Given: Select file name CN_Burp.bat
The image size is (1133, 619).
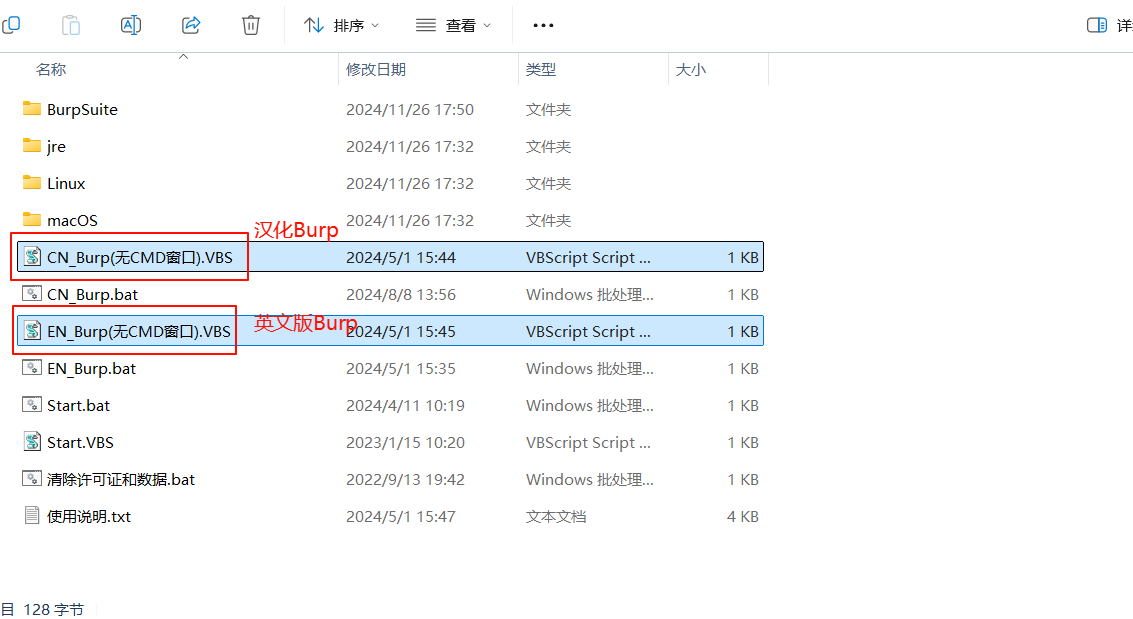Looking at the screenshot, I should (x=92, y=295).
